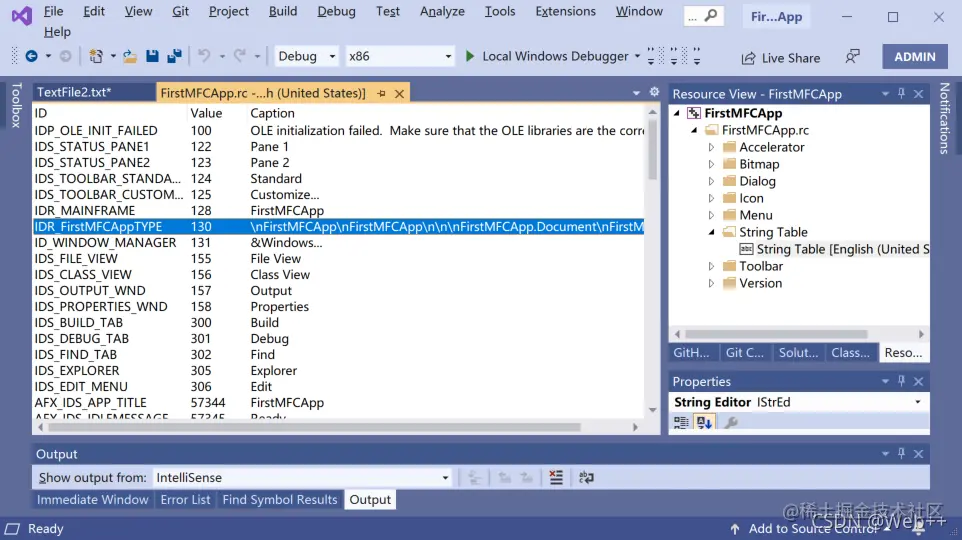Click the editor settings gear icon
This screenshot has width=962, height=540.
(654, 92)
